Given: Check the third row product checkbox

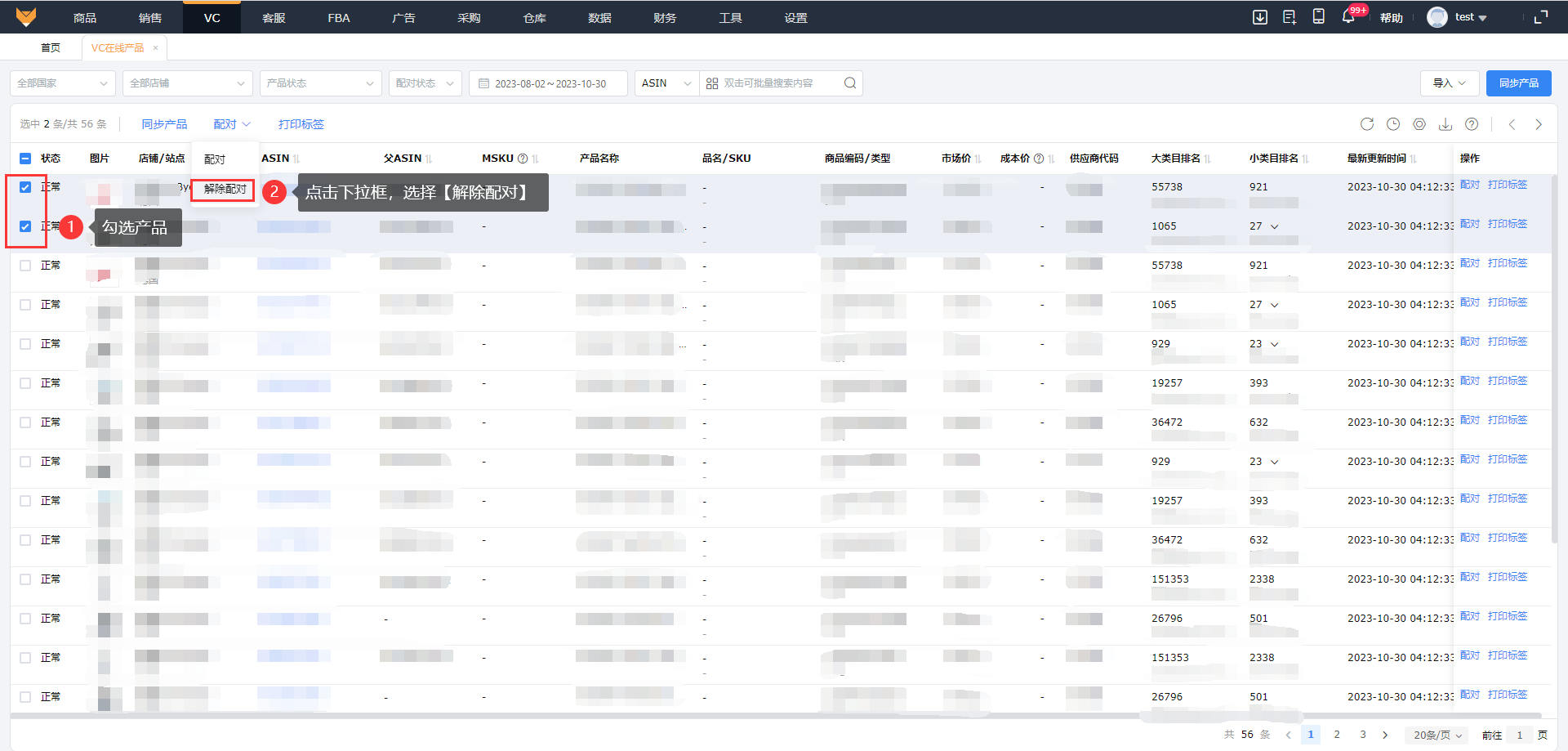Looking at the screenshot, I should [x=25, y=266].
